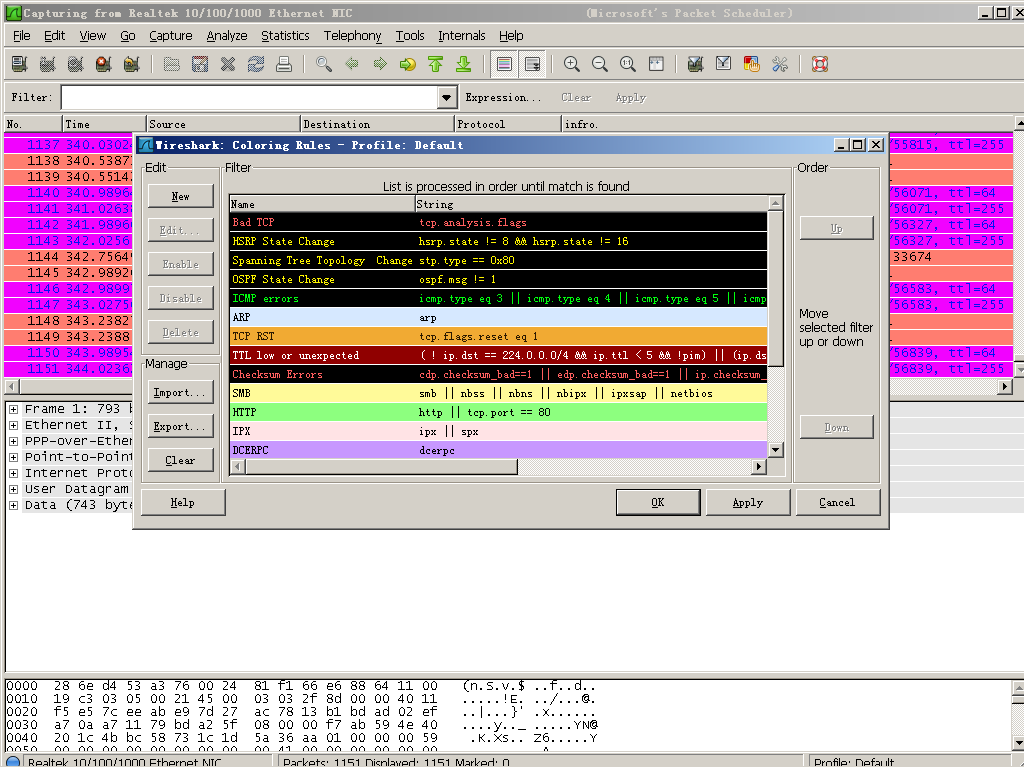Expand the Internet Protocol tree node

pyautogui.click(x=13, y=473)
